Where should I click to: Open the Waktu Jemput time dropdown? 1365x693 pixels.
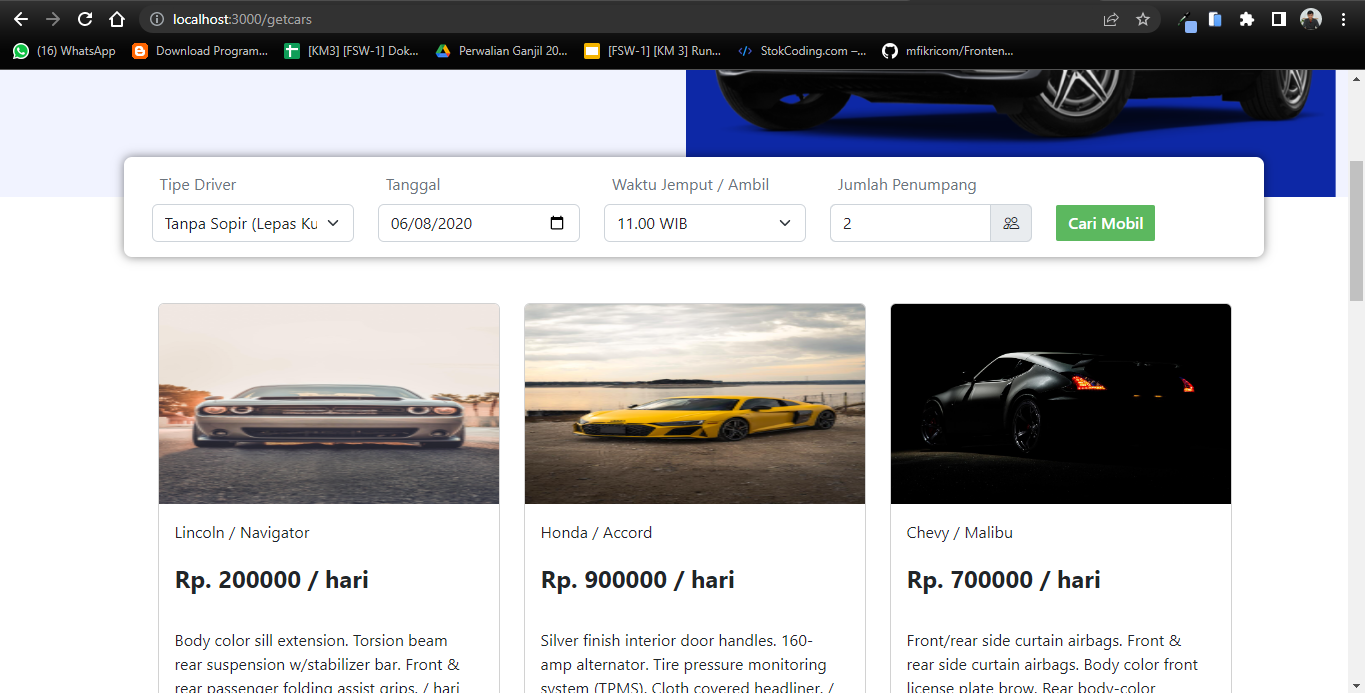[x=704, y=223]
